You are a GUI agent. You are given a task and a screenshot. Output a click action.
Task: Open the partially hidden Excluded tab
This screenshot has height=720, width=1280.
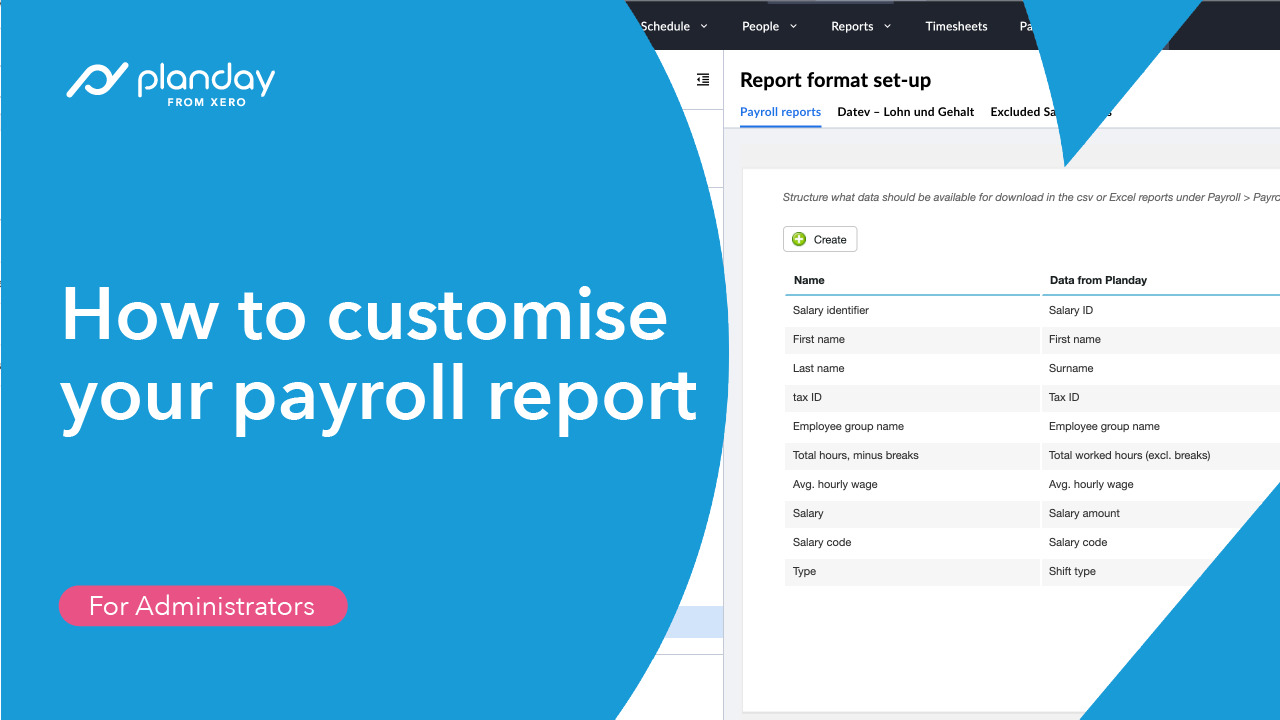(x=1022, y=112)
